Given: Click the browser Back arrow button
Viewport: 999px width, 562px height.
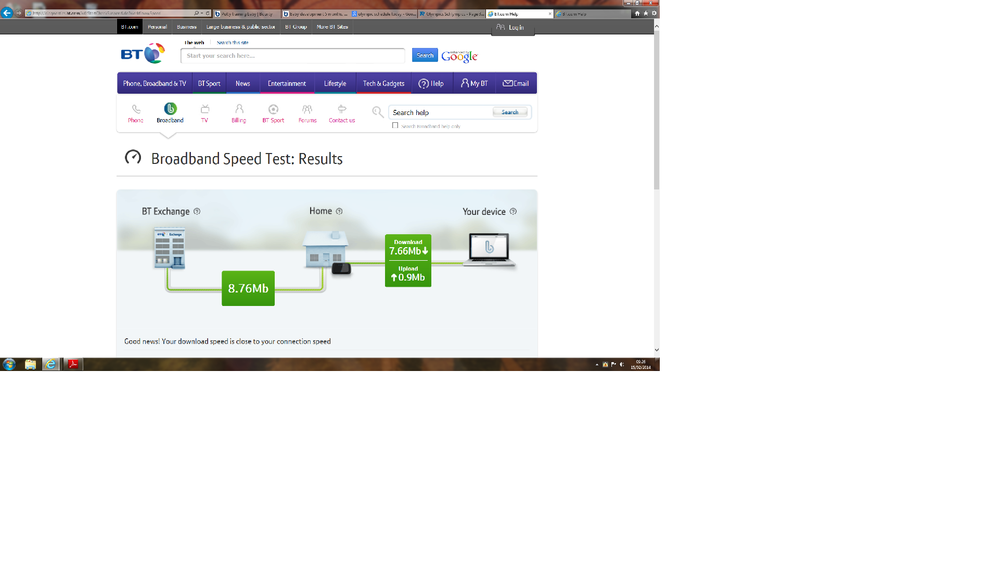Looking at the screenshot, I should (x=7, y=13).
